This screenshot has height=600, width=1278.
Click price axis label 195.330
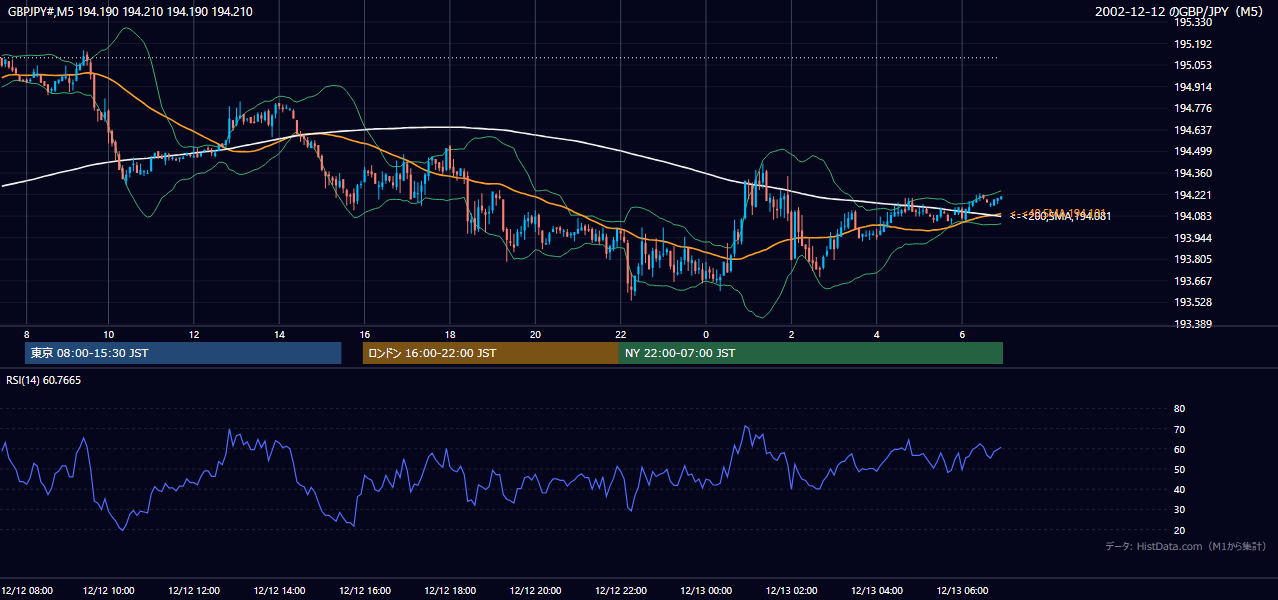[1193, 22]
